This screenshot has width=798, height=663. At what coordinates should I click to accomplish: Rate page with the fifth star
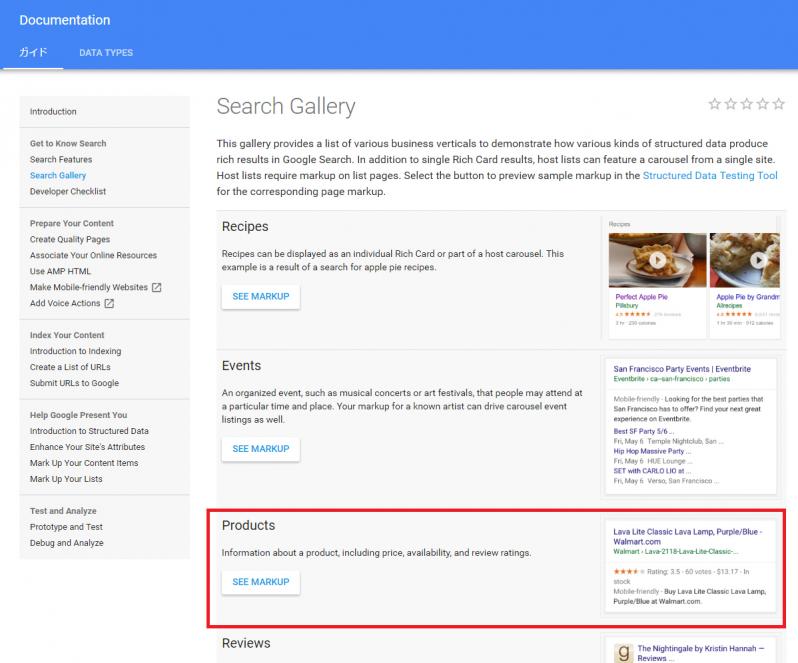779,104
